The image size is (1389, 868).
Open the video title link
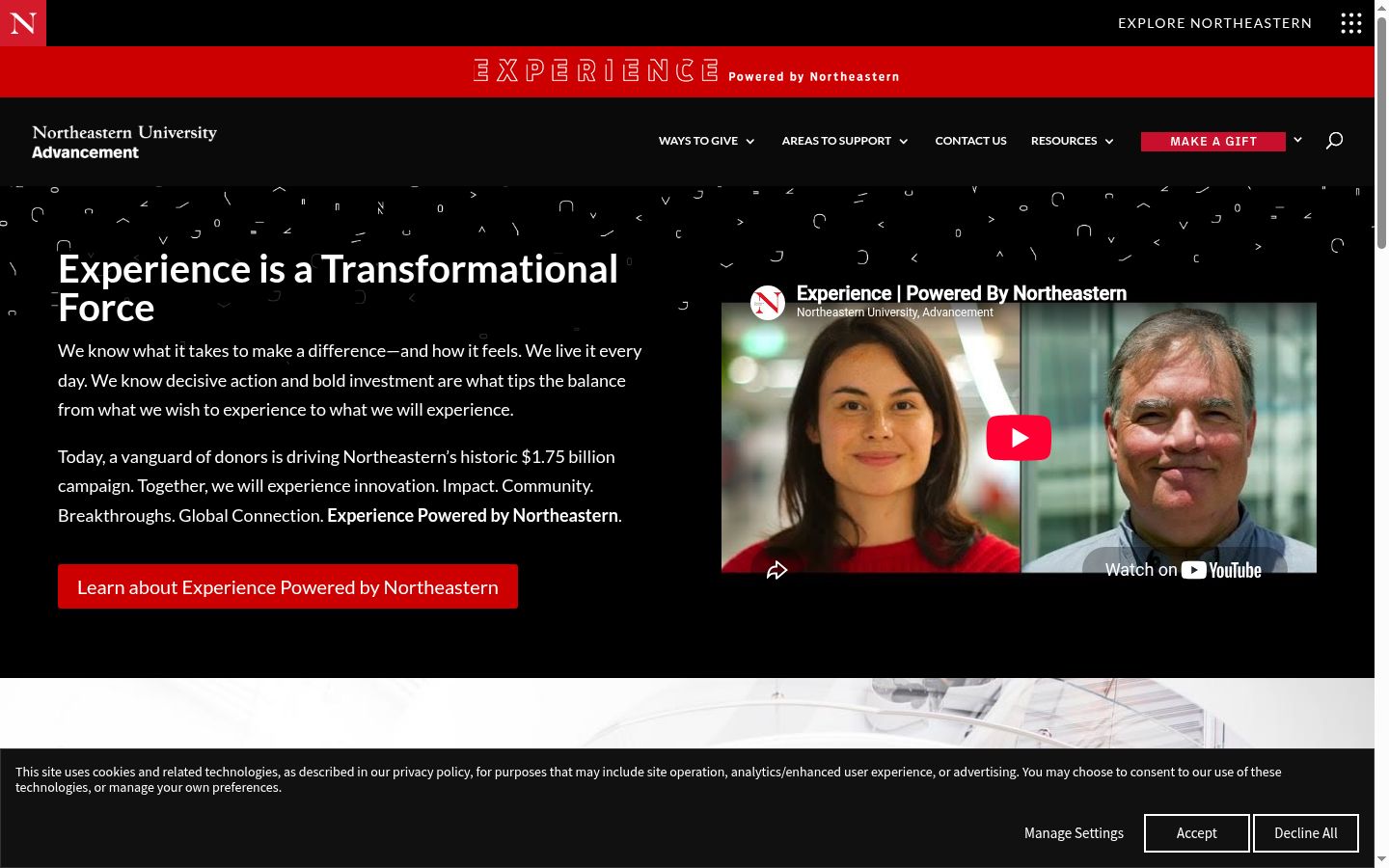962,293
